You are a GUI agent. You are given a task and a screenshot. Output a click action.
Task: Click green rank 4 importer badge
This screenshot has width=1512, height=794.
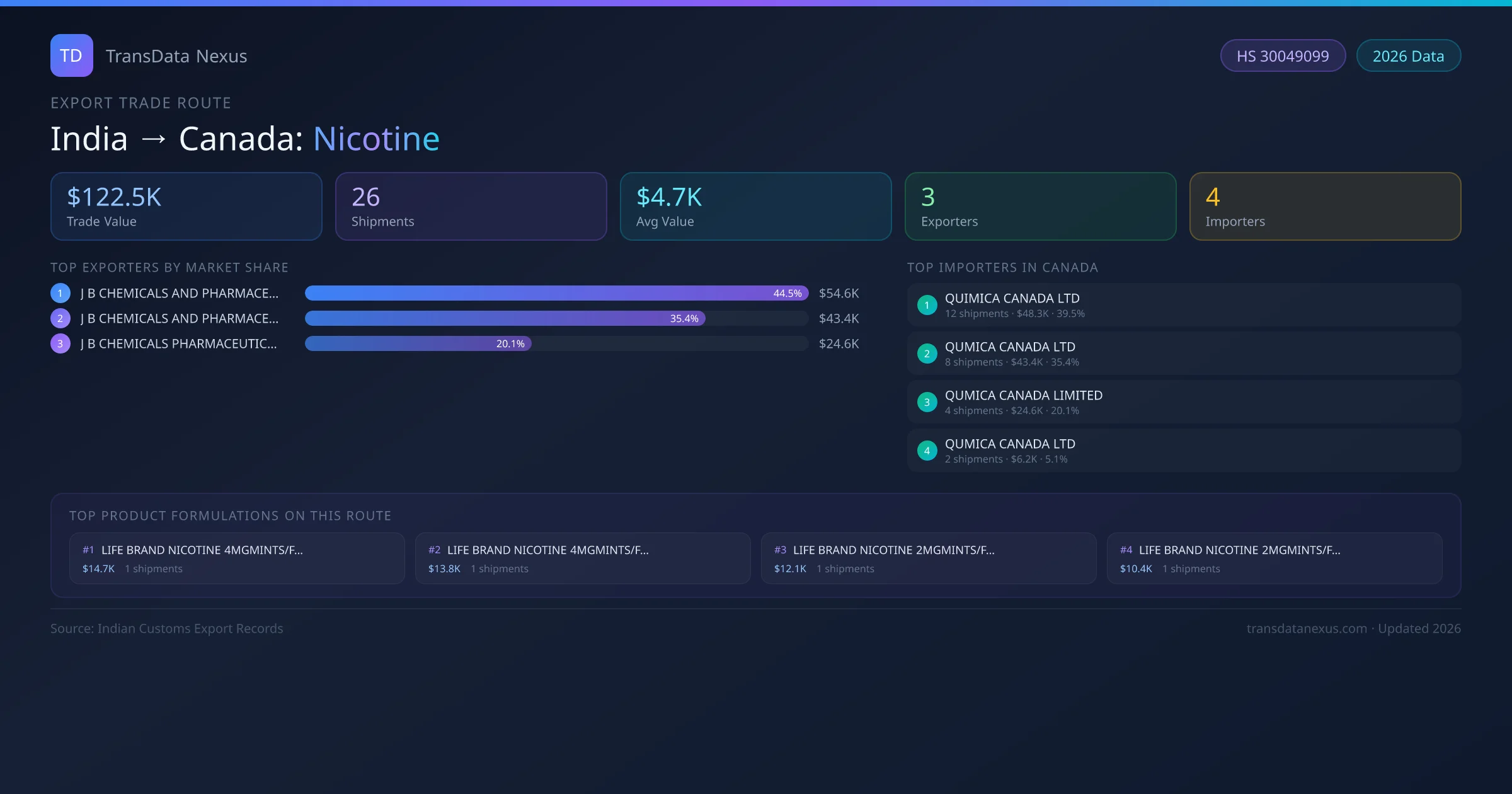[x=927, y=451]
